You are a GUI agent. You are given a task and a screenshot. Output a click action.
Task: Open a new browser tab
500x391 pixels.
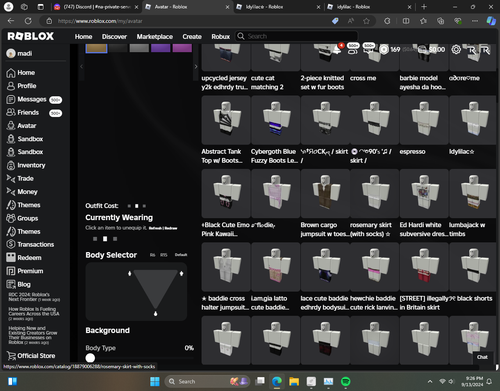[424, 7]
